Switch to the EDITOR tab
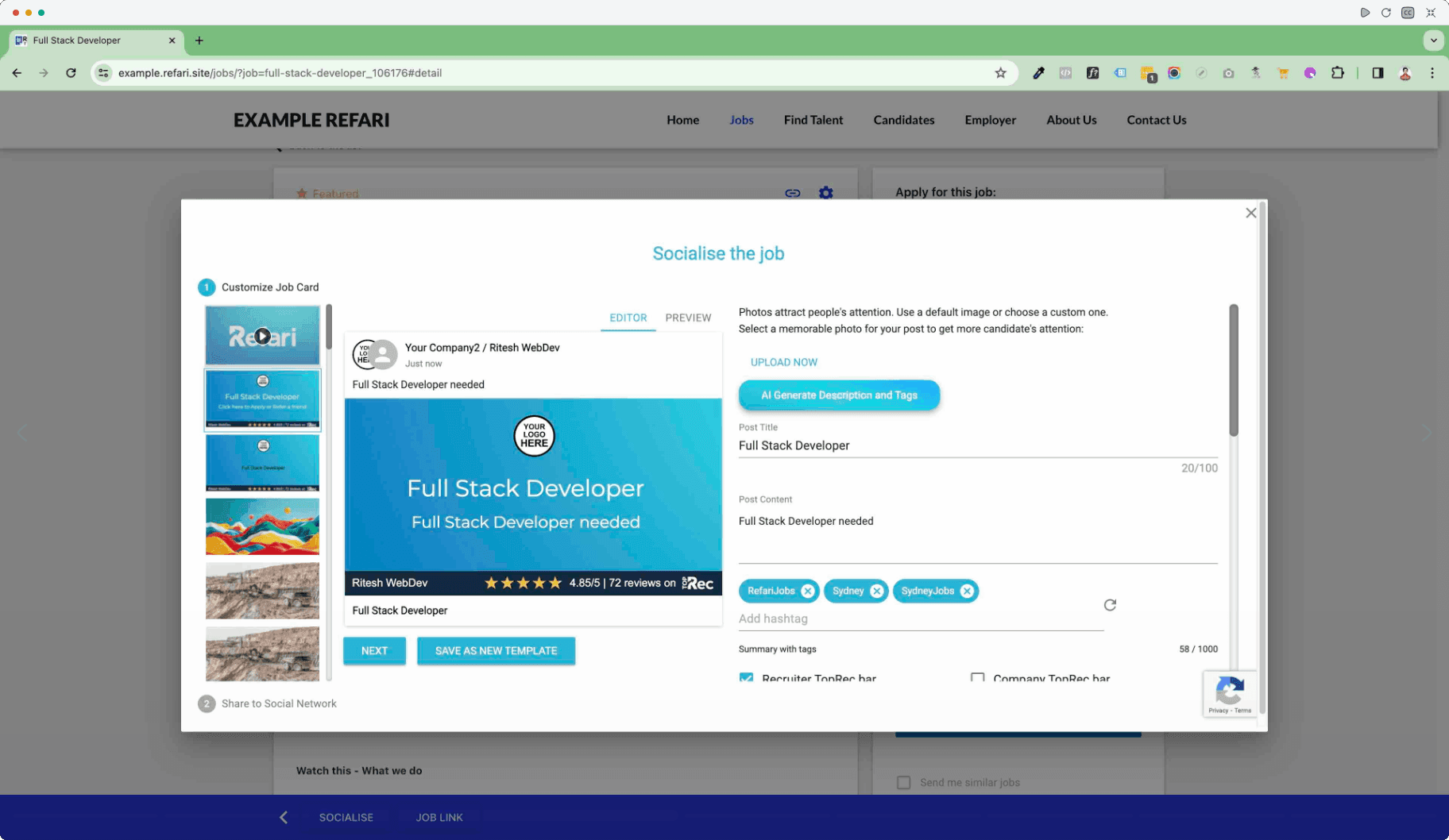1449x840 pixels. pyautogui.click(x=628, y=318)
